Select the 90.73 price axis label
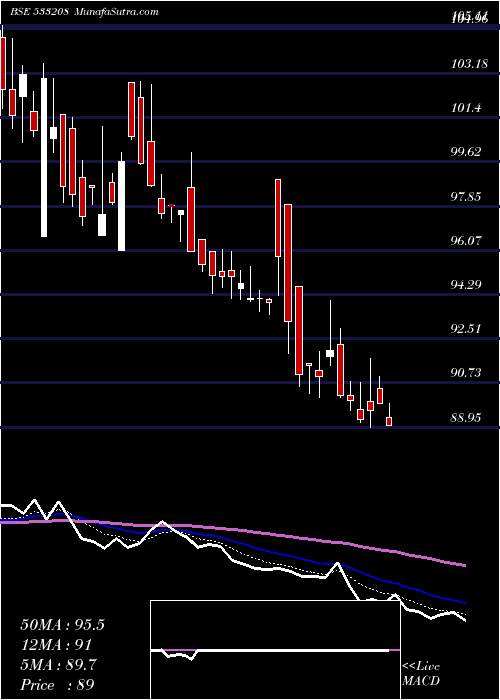The height and width of the screenshot is (700, 500). [467, 372]
